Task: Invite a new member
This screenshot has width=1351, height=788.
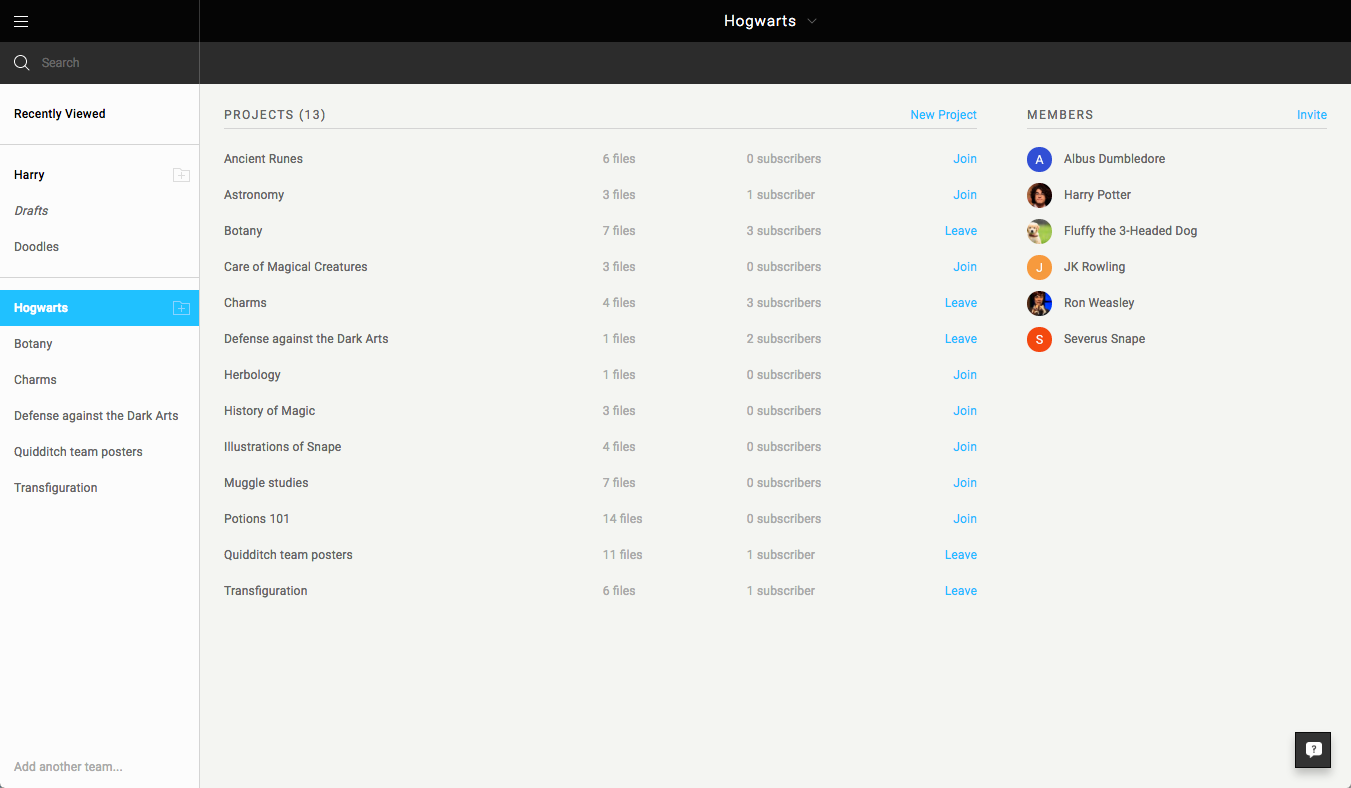Action: pyautogui.click(x=1312, y=115)
